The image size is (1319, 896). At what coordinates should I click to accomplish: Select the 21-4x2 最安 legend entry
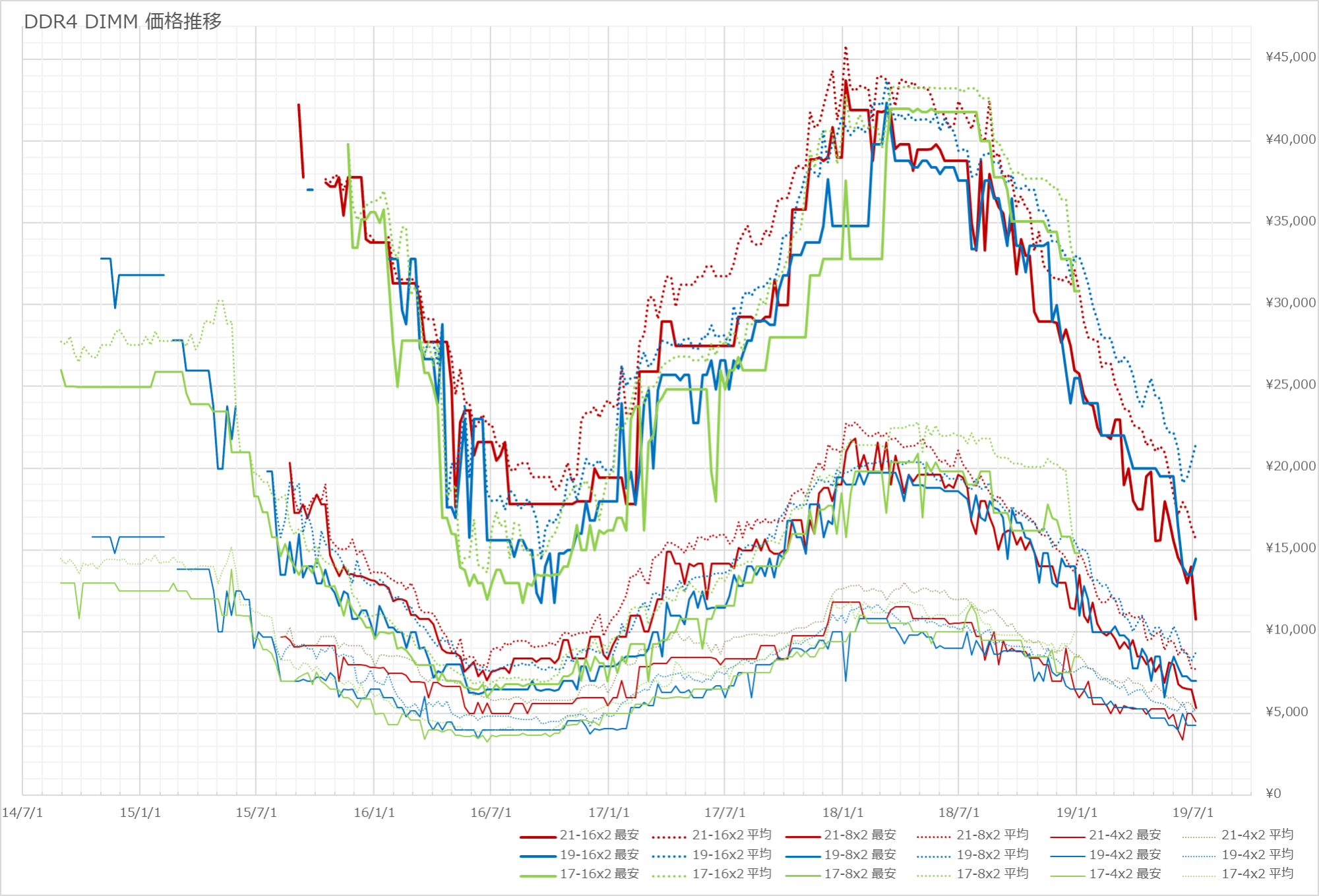tap(1124, 835)
